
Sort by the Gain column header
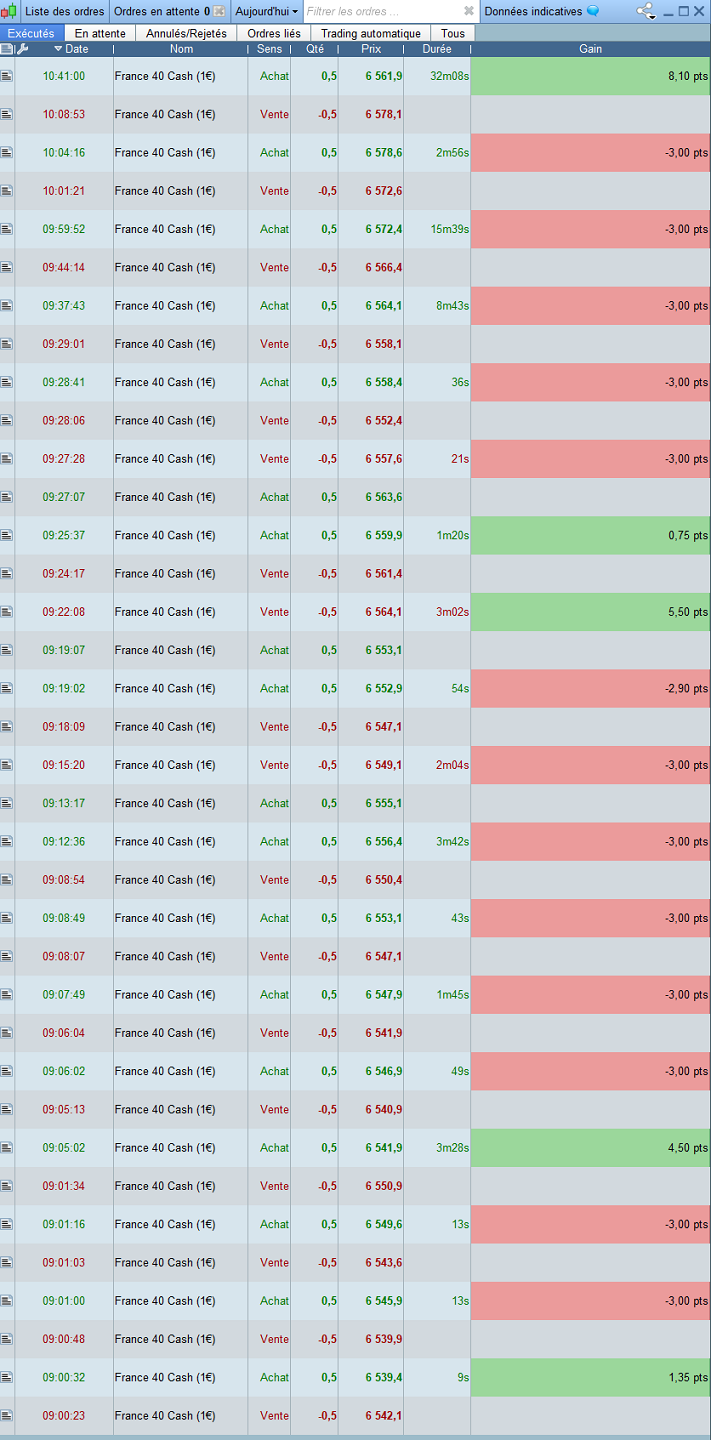(590, 49)
